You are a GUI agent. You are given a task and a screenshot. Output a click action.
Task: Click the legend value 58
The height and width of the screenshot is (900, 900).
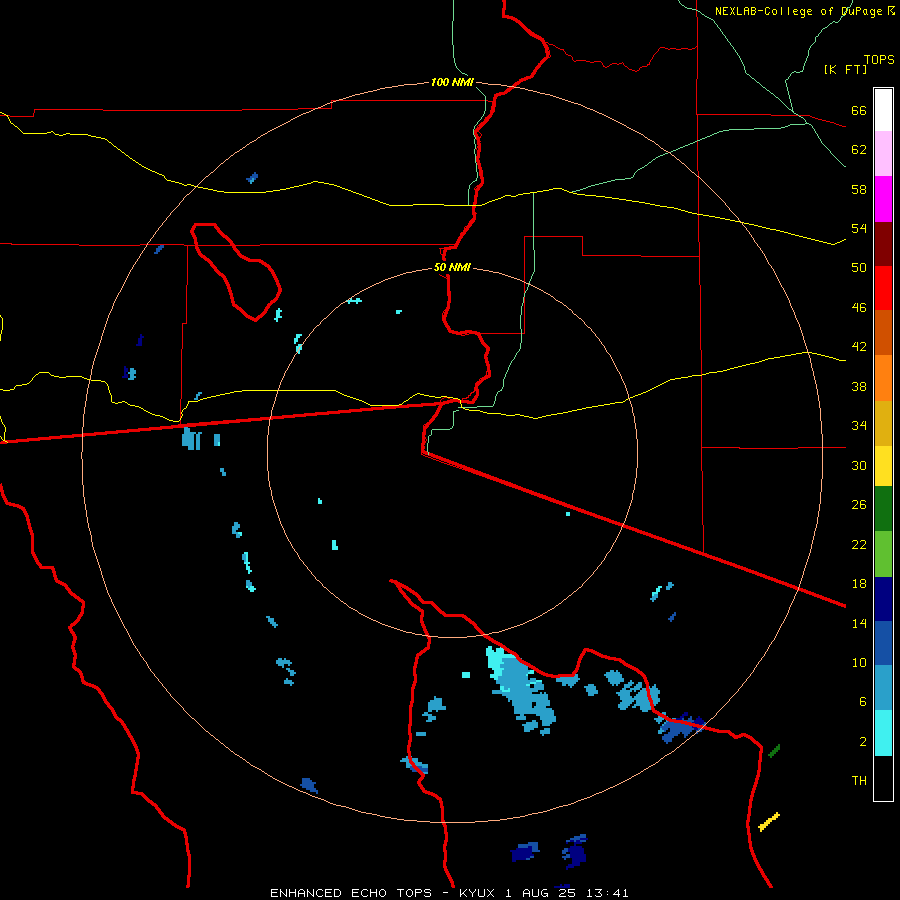[x=859, y=189]
